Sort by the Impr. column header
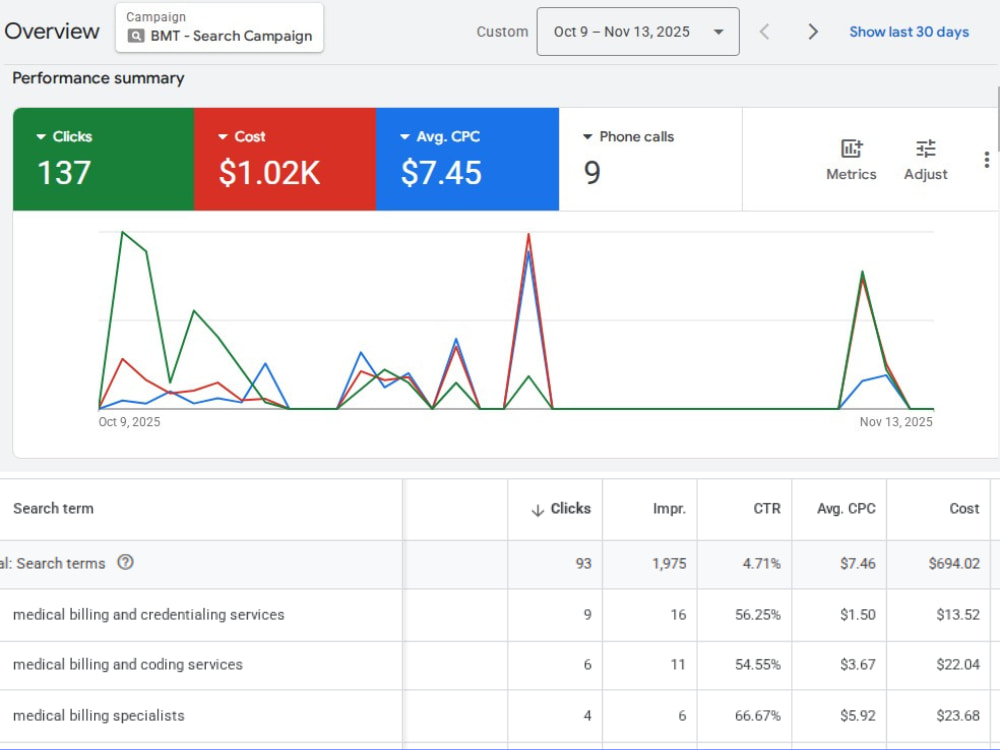This screenshot has height=750, width=1000. (x=669, y=508)
